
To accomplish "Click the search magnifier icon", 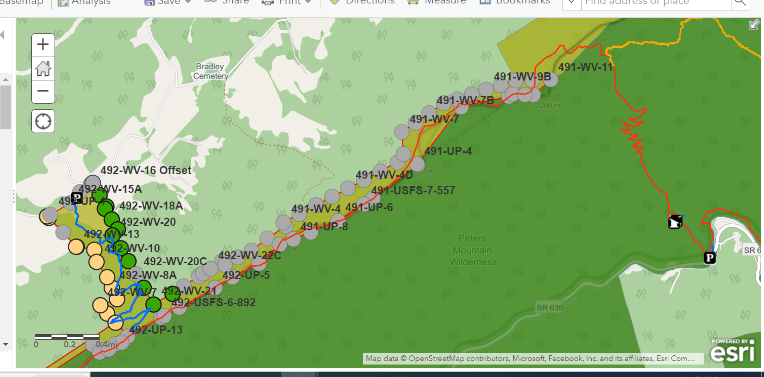I will (x=740, y=2).
